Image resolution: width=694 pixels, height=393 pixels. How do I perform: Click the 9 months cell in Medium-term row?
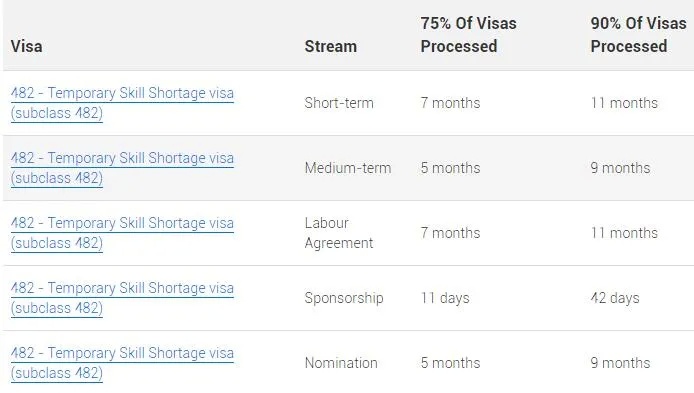point(620,168)
